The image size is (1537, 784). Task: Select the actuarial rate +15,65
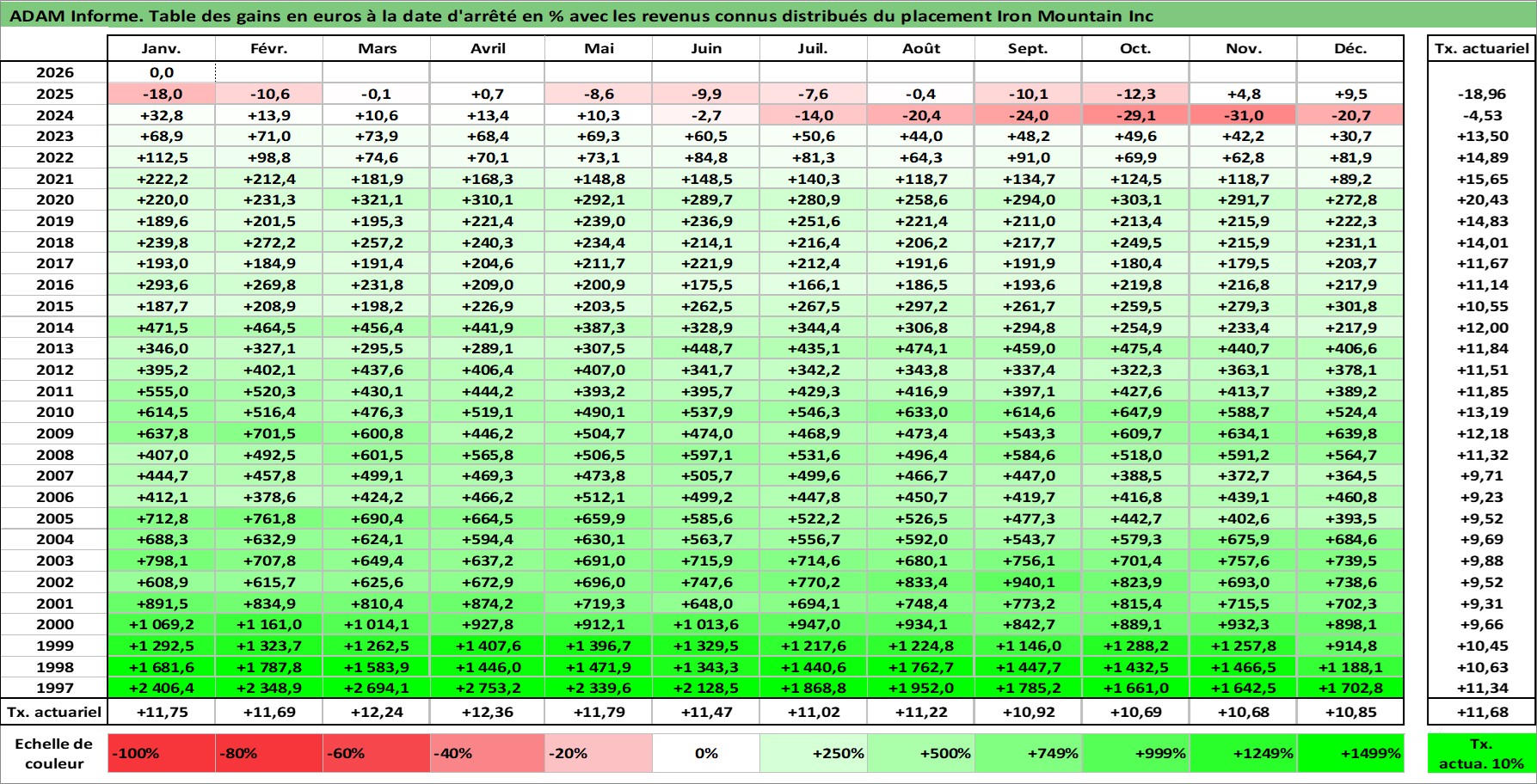(1482, 179)
